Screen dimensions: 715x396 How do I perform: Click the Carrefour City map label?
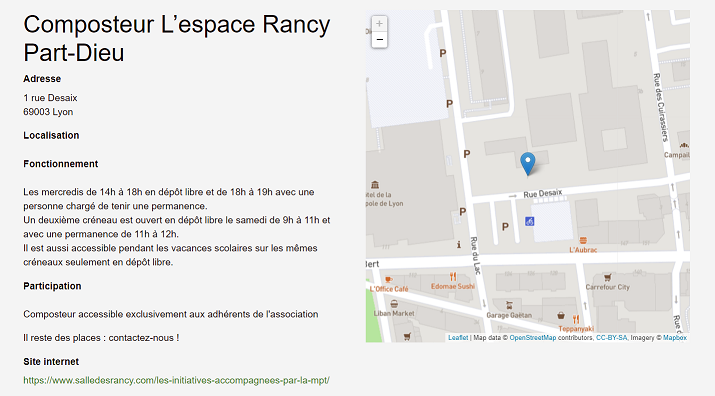click(x=607, y=287)
